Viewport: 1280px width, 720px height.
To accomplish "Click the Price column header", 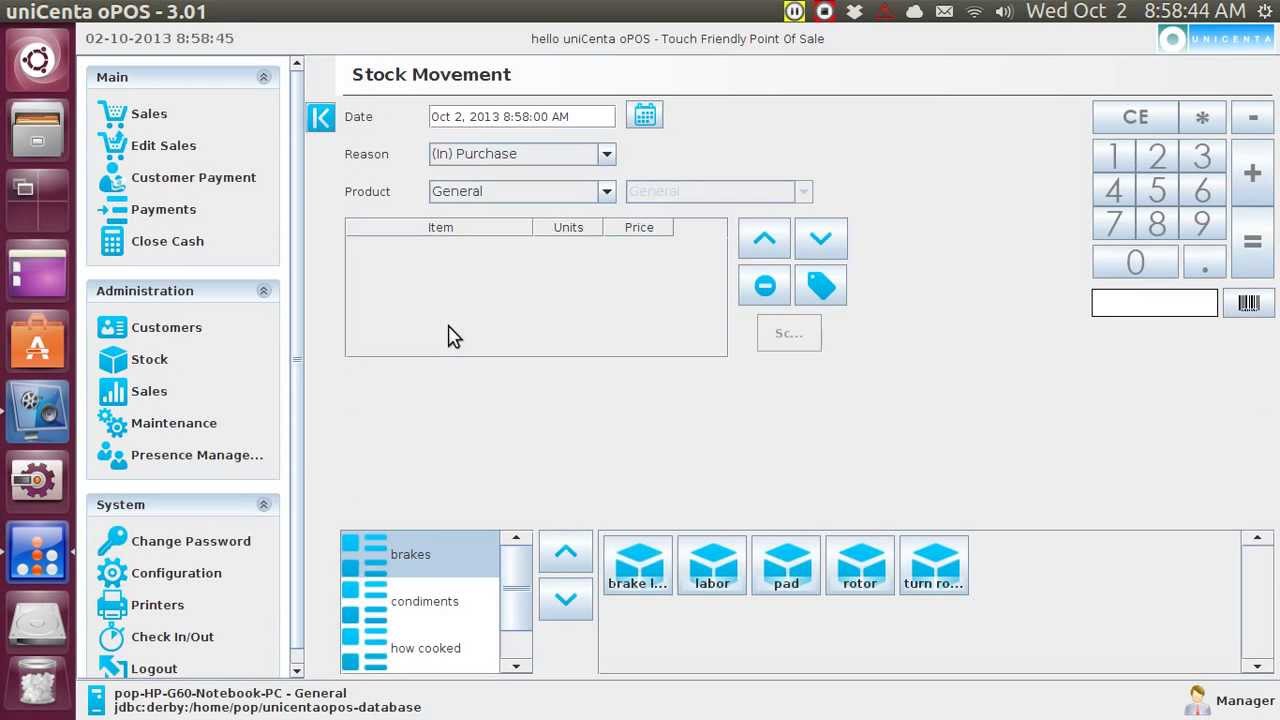I will tap(639, 228).
